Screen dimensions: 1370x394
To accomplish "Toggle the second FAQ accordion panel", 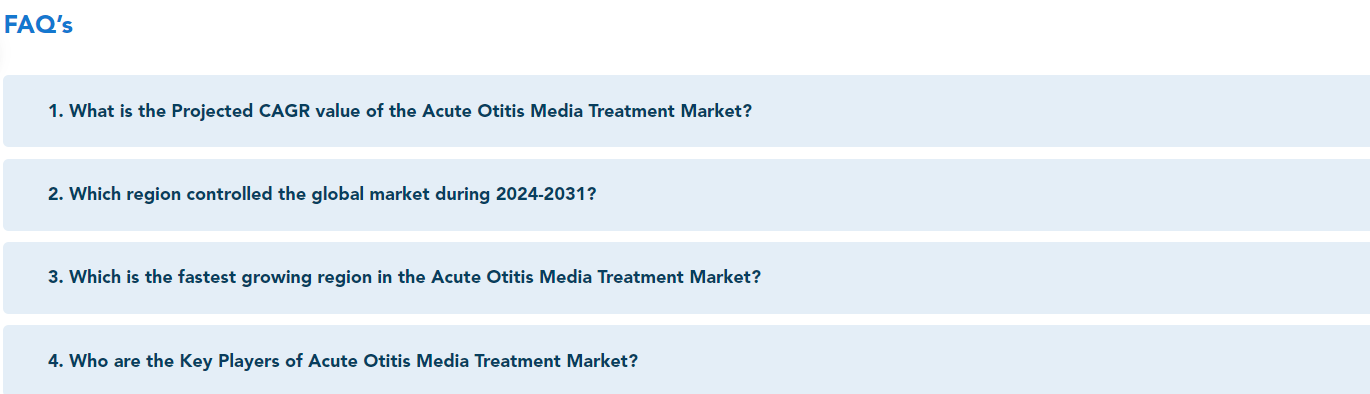I will tap(686, 194).
